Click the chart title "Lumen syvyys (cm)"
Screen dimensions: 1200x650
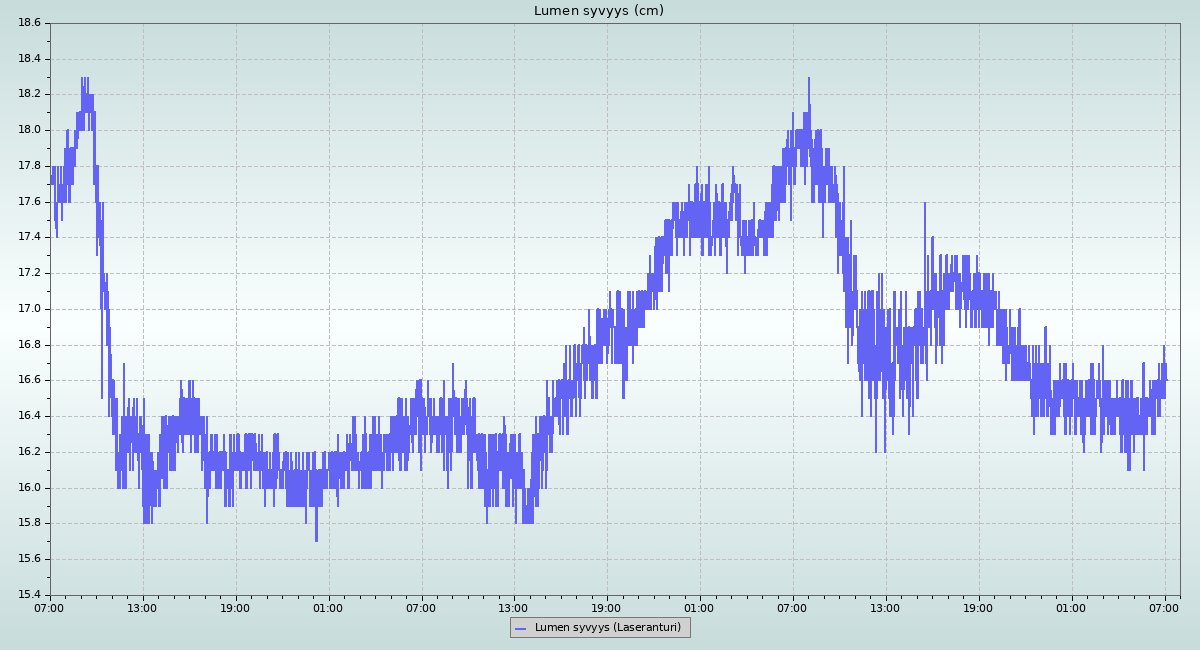[x=598, y=11]
